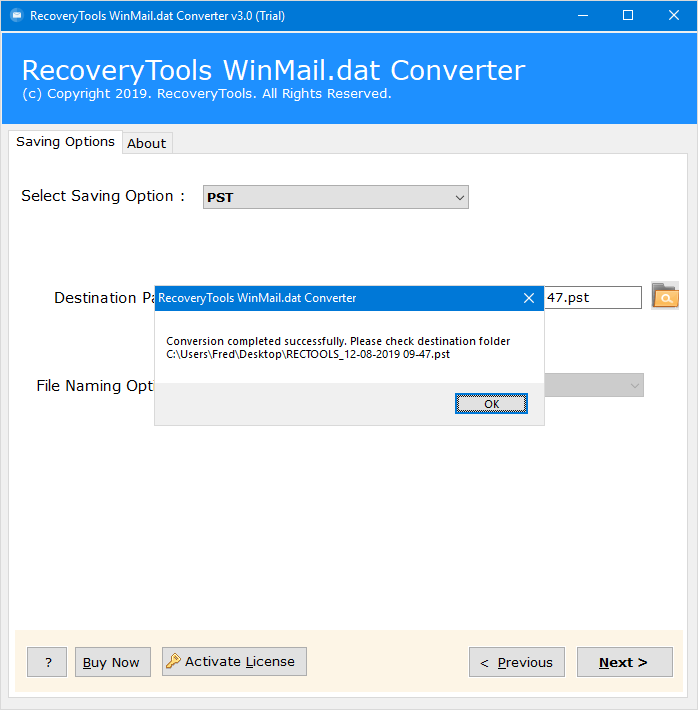This screenshot has width=698, height=710.
Task: Close the conversion completed dialog with X
Action: tap(529, 298)
